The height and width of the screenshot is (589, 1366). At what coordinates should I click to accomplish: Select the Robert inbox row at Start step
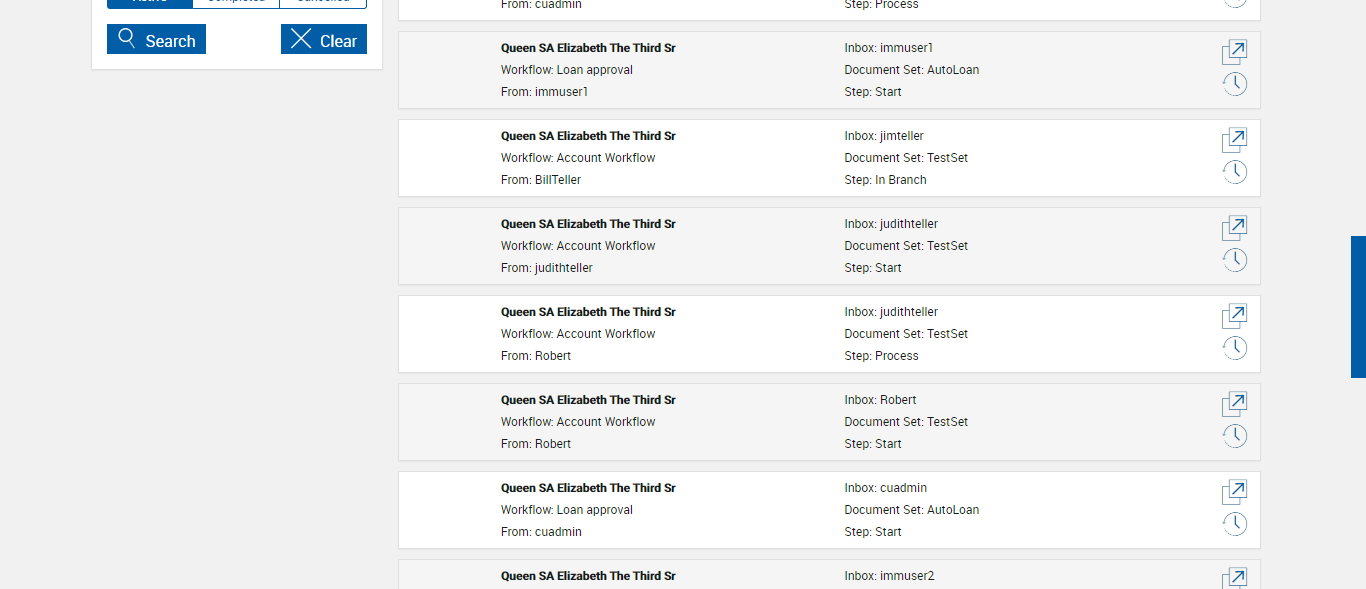point(760,422)
